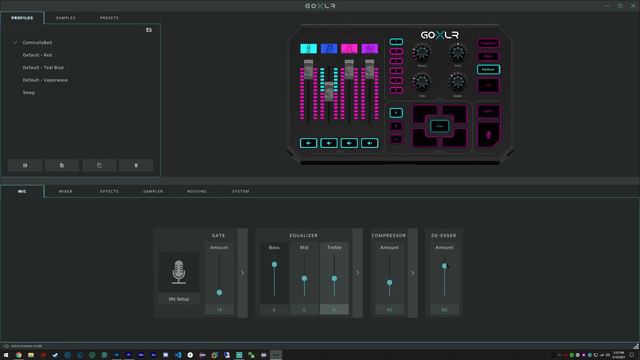
Task: Open the Windows Start menu
Action: 6,355
